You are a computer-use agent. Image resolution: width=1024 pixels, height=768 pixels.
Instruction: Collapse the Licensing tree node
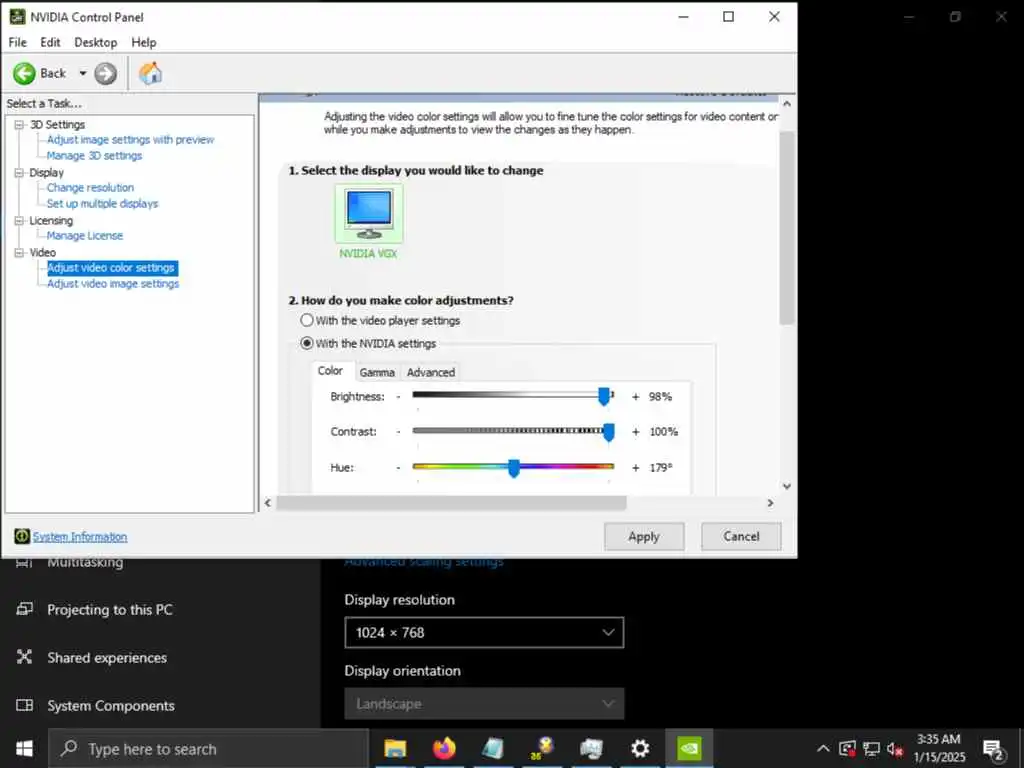pos(19,221)
